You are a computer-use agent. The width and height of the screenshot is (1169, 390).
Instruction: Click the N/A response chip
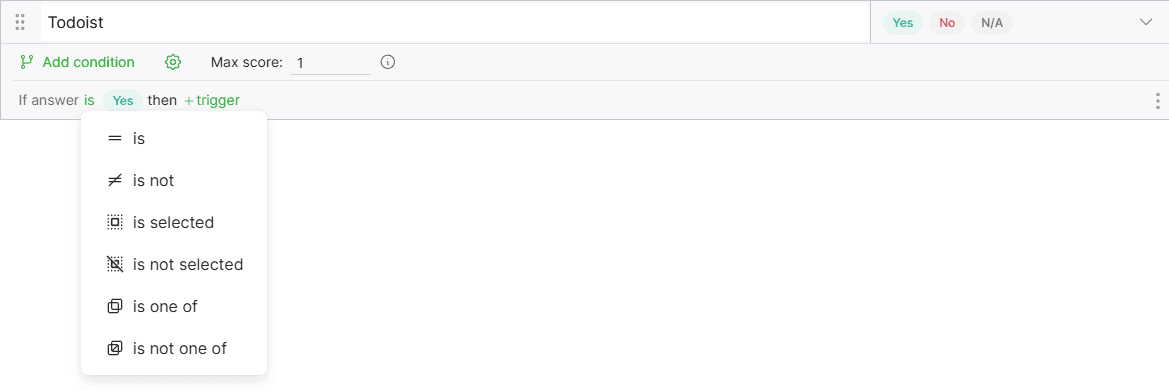coord(992,23)
